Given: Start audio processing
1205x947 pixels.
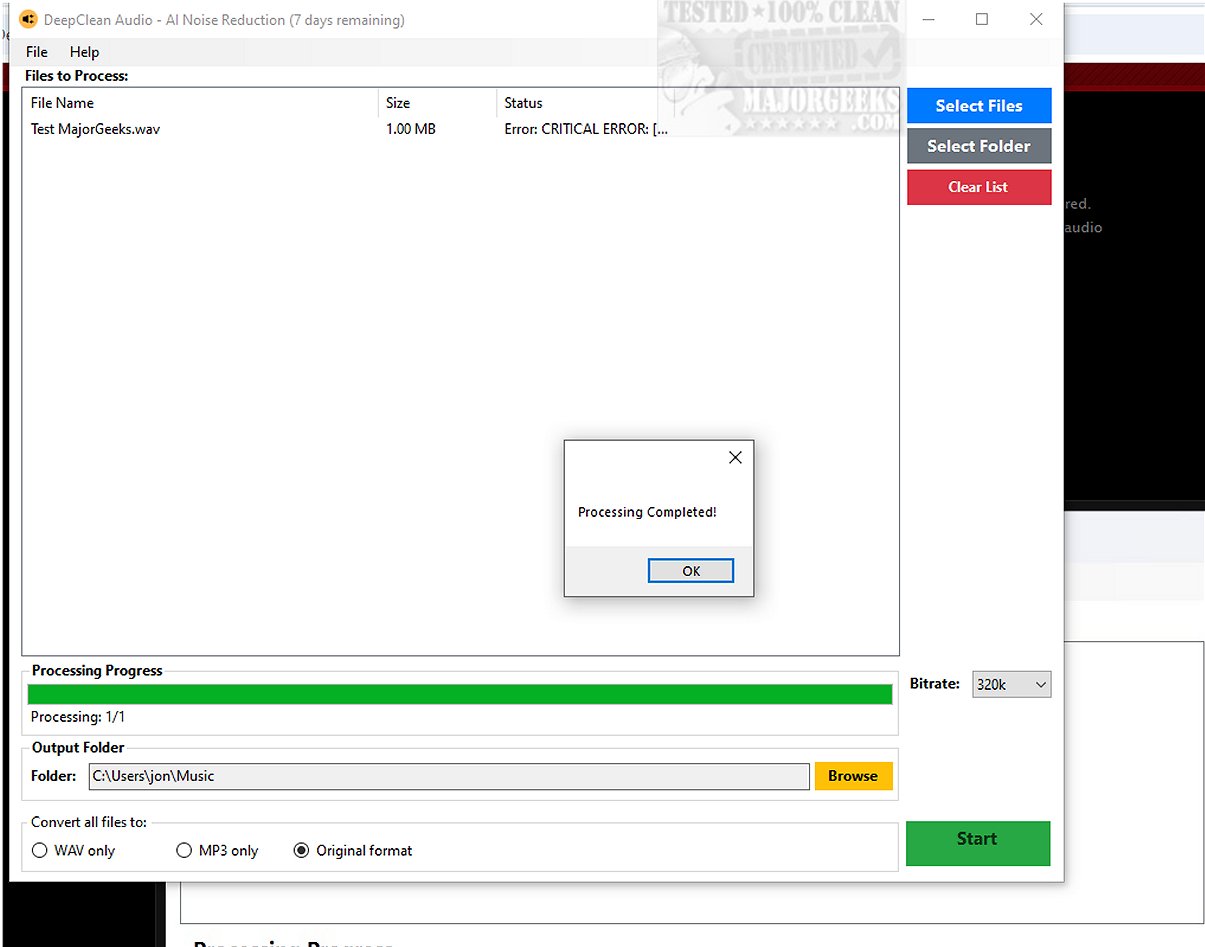Looking at the screenshot, I should tap(978, 843).
